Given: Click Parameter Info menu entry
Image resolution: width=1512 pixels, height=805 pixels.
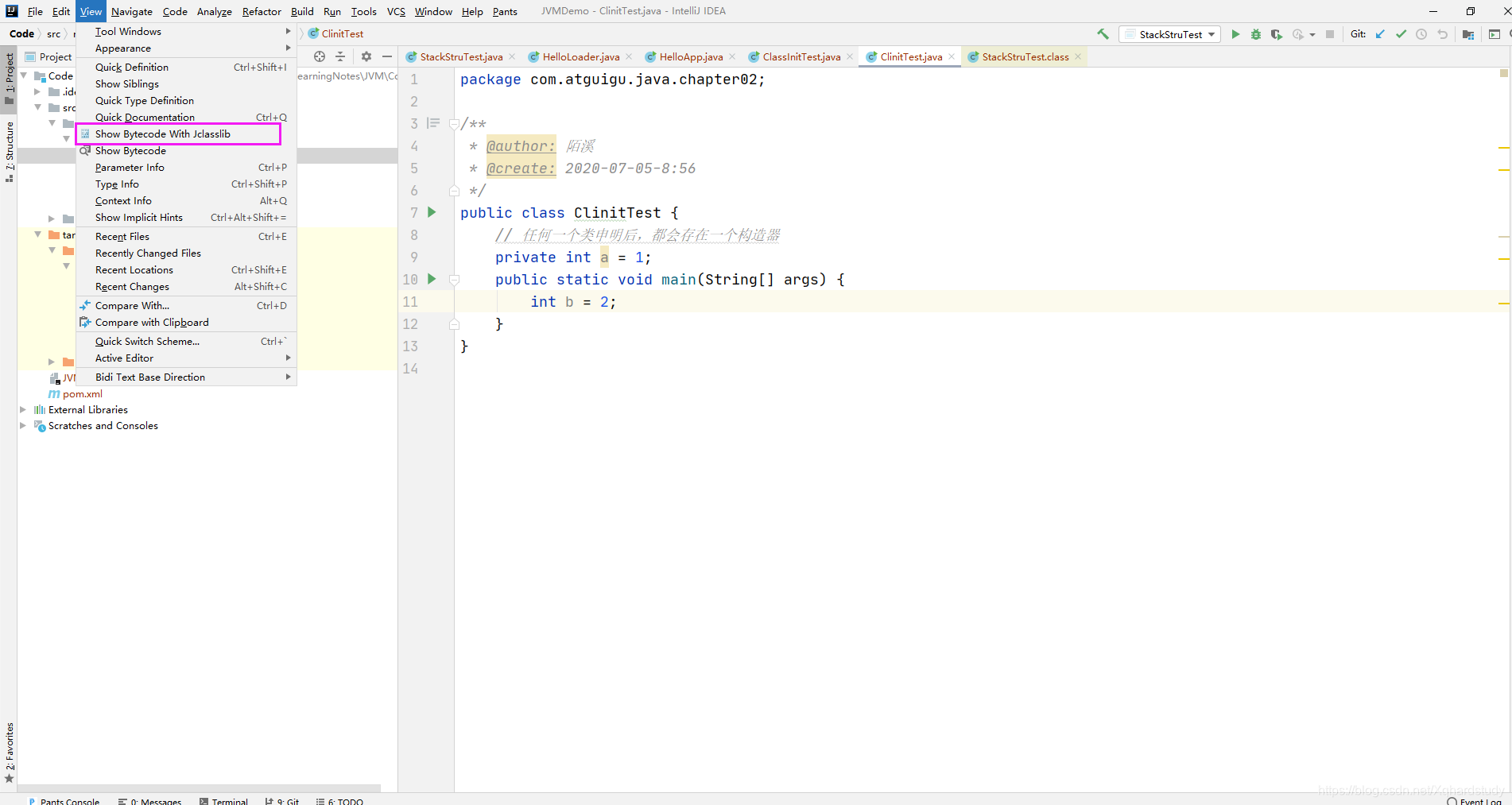Looking at the screenshot, I should click(186, 168).
